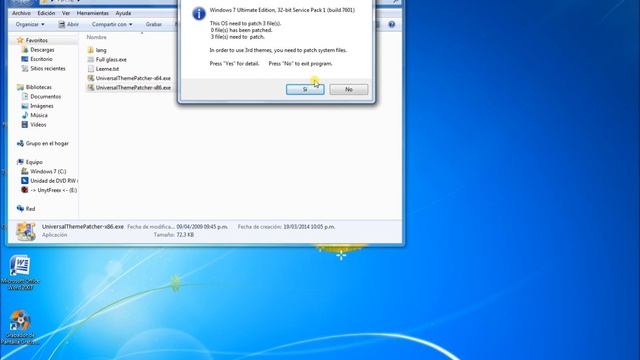640x360 pixels.
Task: Select Bibliotecas in navigation pane
Action: point(38,87)
